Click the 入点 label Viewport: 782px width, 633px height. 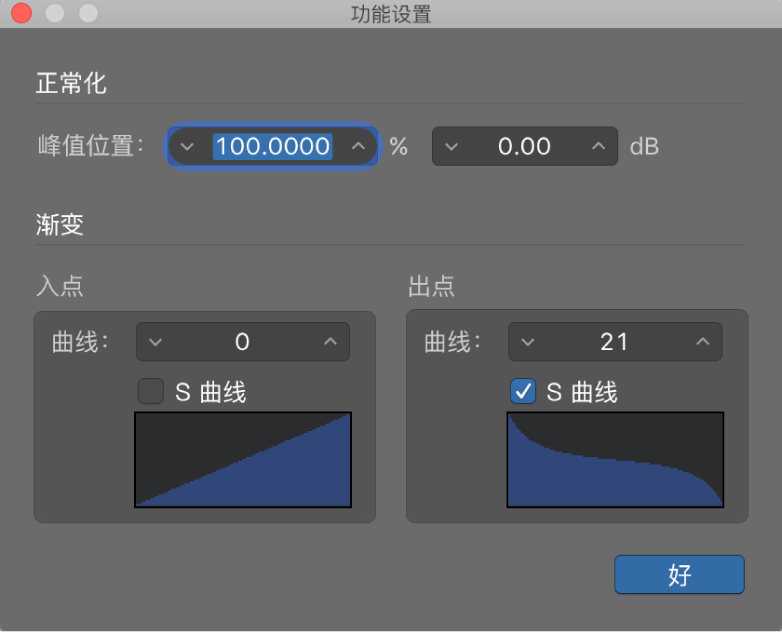pos(59,286)
